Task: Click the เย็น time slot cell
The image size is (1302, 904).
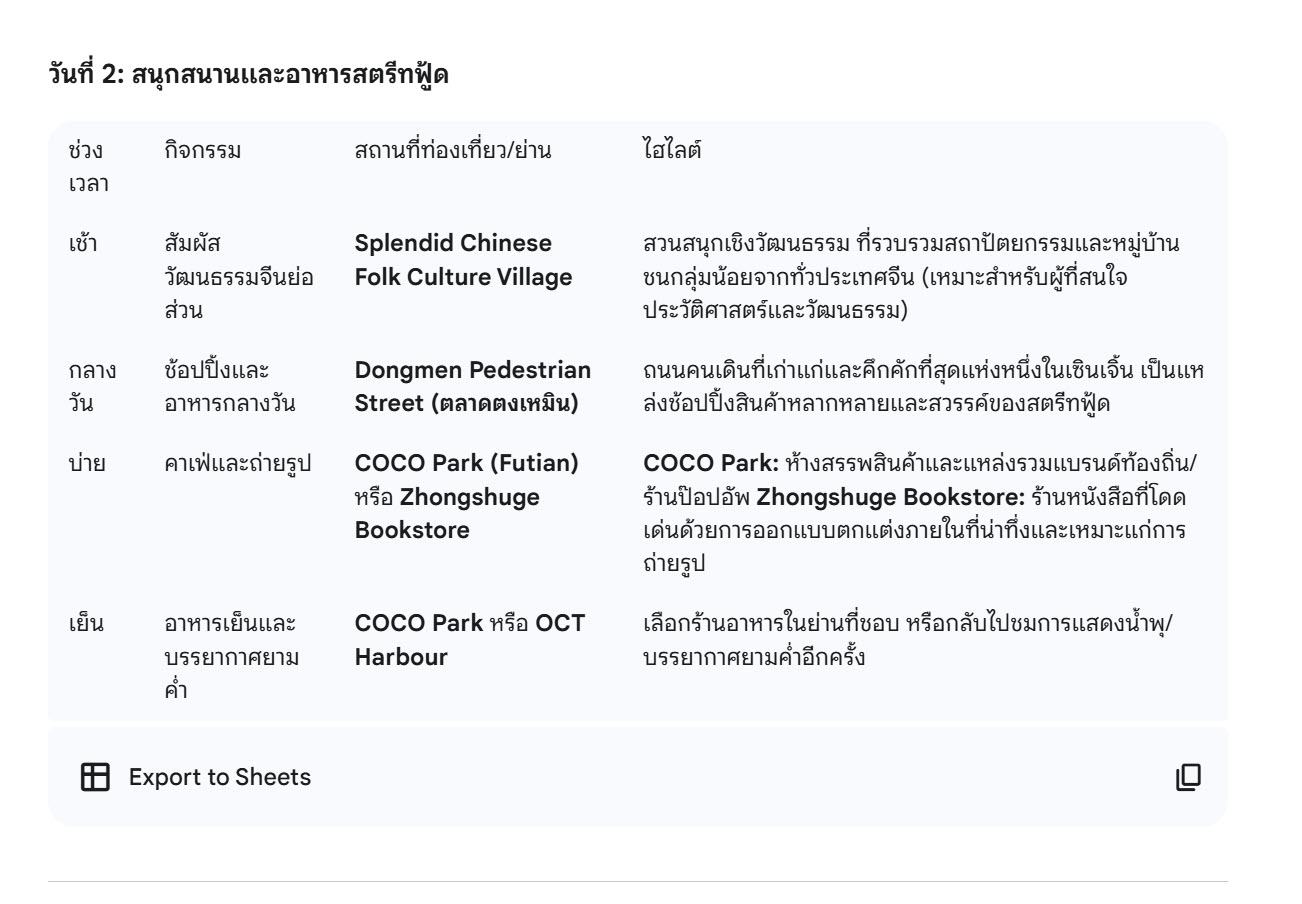Action: pos(85,625)
